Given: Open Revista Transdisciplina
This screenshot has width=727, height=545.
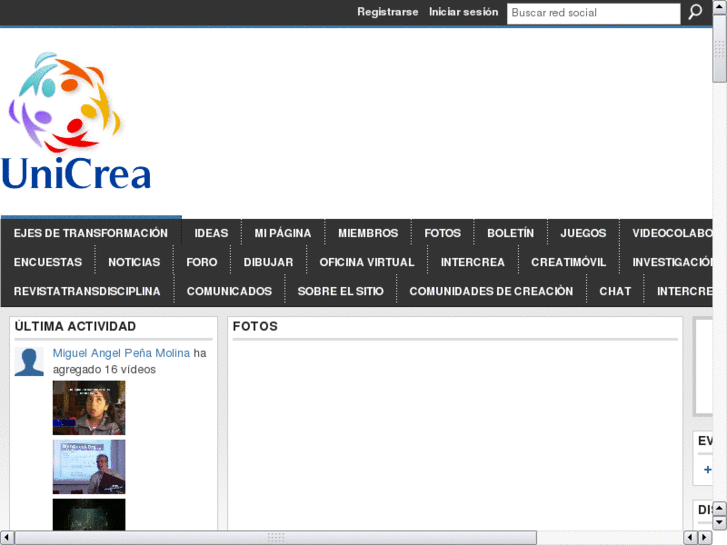Looking at the screenshot, I should pyautogui.click(x=87, y=291).
